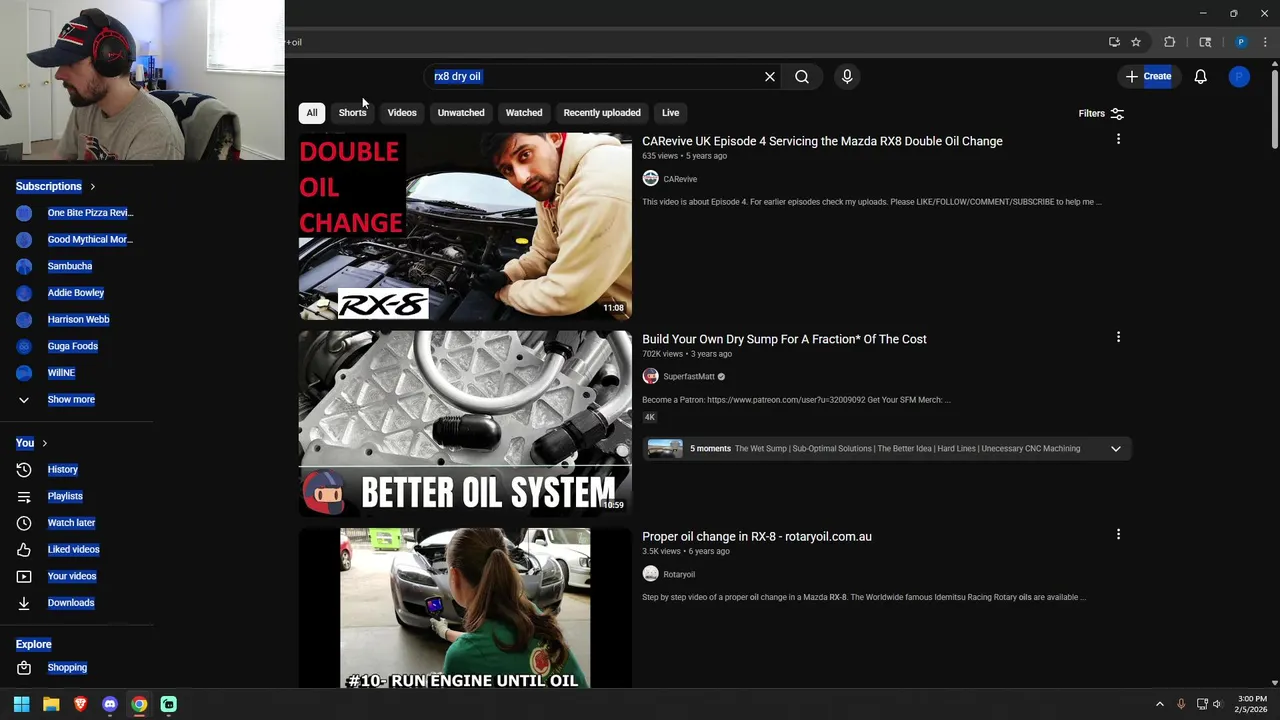Open the Chrome profile avatar in toolbar
Viewport: 1280px width, 720px height.
click(x=1241, y=42)
